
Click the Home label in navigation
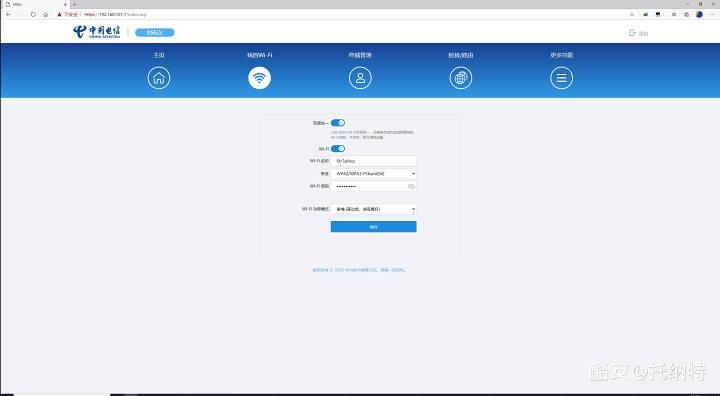coord(159,55)
